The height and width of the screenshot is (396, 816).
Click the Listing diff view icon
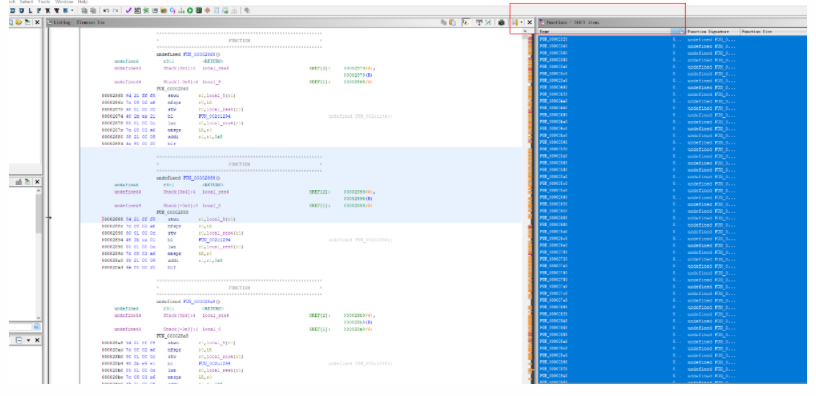[x=488, y=22]
